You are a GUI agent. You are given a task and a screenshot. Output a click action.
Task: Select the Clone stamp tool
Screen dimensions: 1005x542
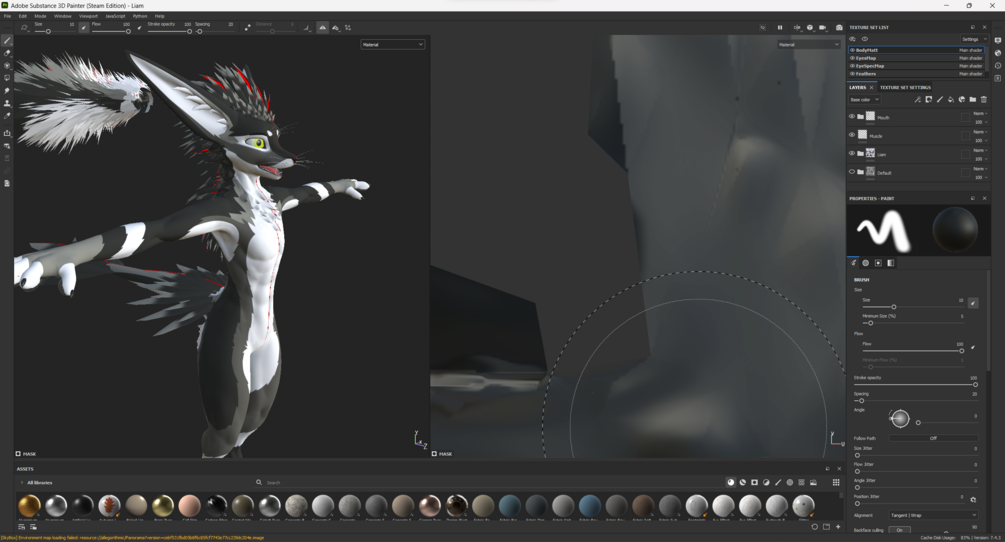[x=7, y=103]
